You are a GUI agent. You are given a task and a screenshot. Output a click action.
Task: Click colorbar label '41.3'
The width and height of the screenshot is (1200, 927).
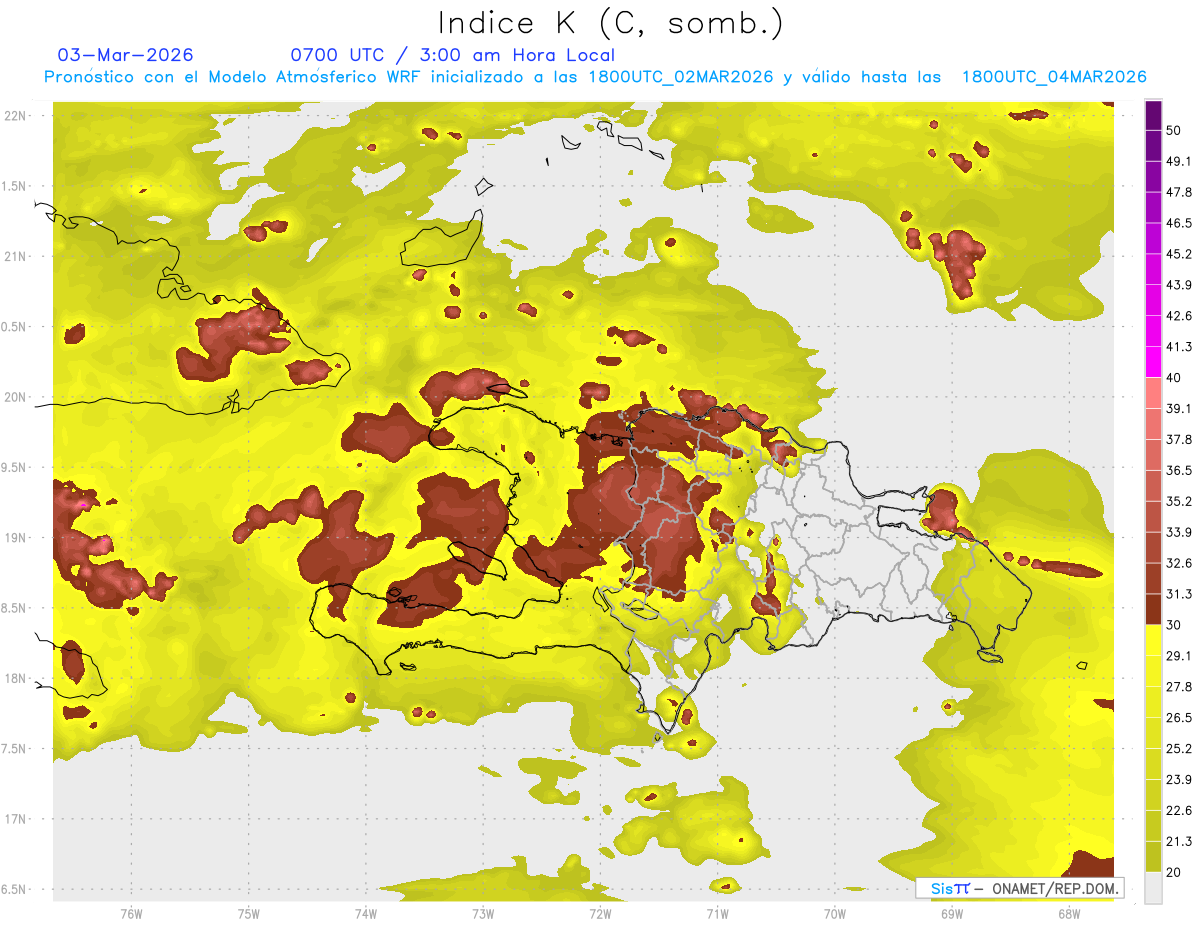point(1179,347)
